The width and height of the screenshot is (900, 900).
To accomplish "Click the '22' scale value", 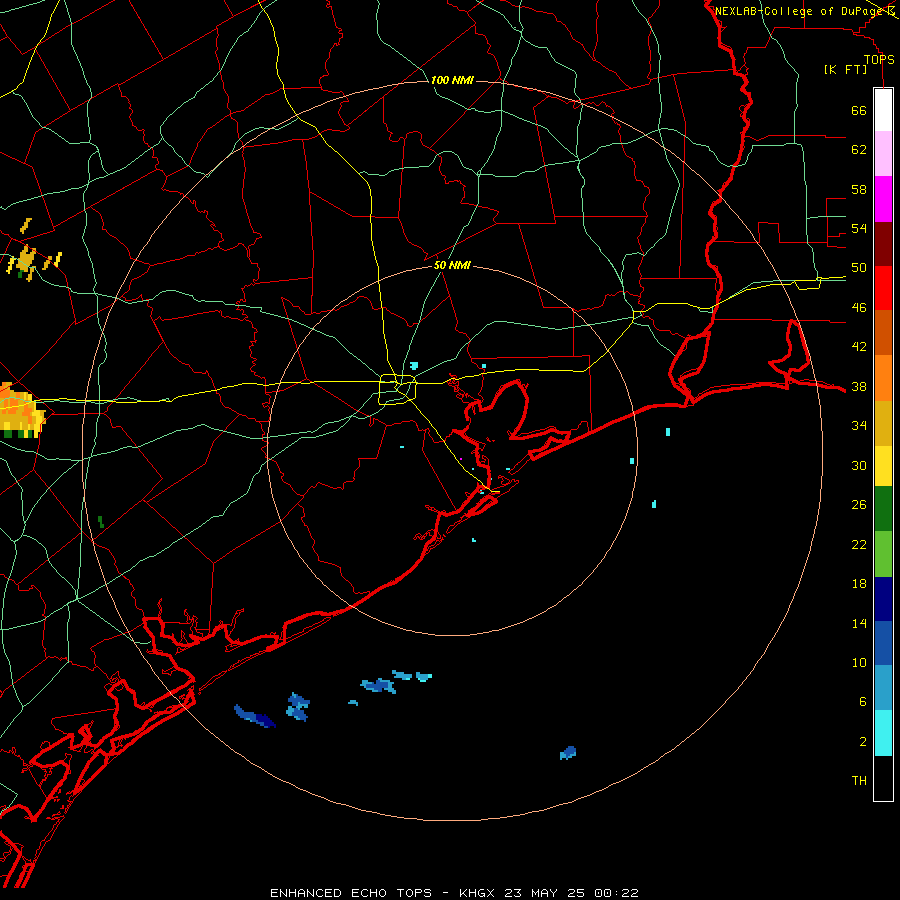I will click(x=859, y=544).
